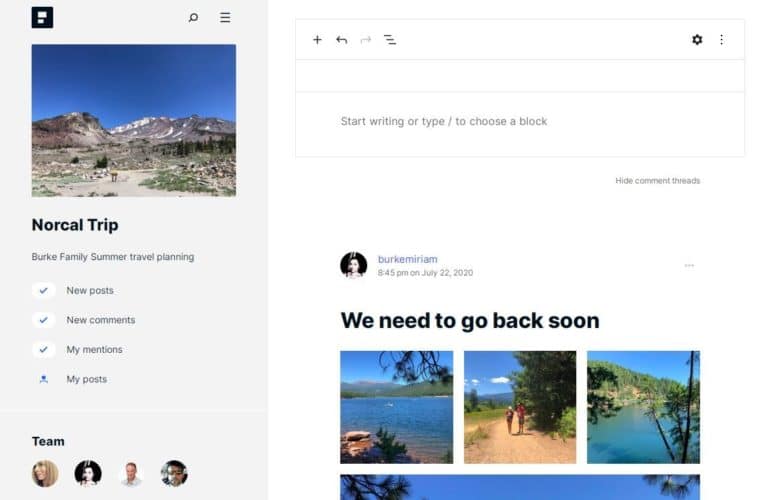Viewport: 770px width, 500px height.
Task: Toggle the New posts checkmark
Action: (44, 290)
